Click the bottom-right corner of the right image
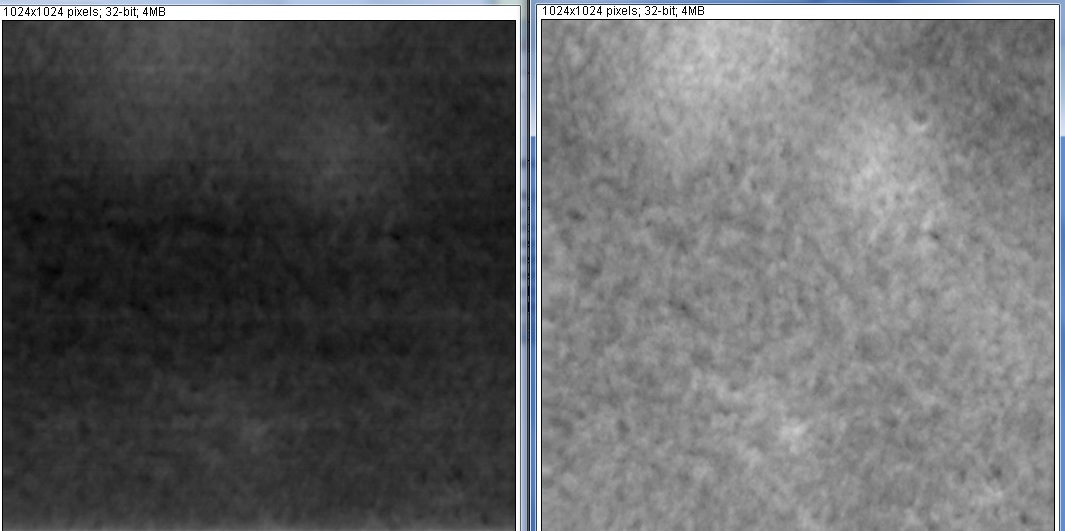This screenshot has width=1065, height=531. (1053, 528)
